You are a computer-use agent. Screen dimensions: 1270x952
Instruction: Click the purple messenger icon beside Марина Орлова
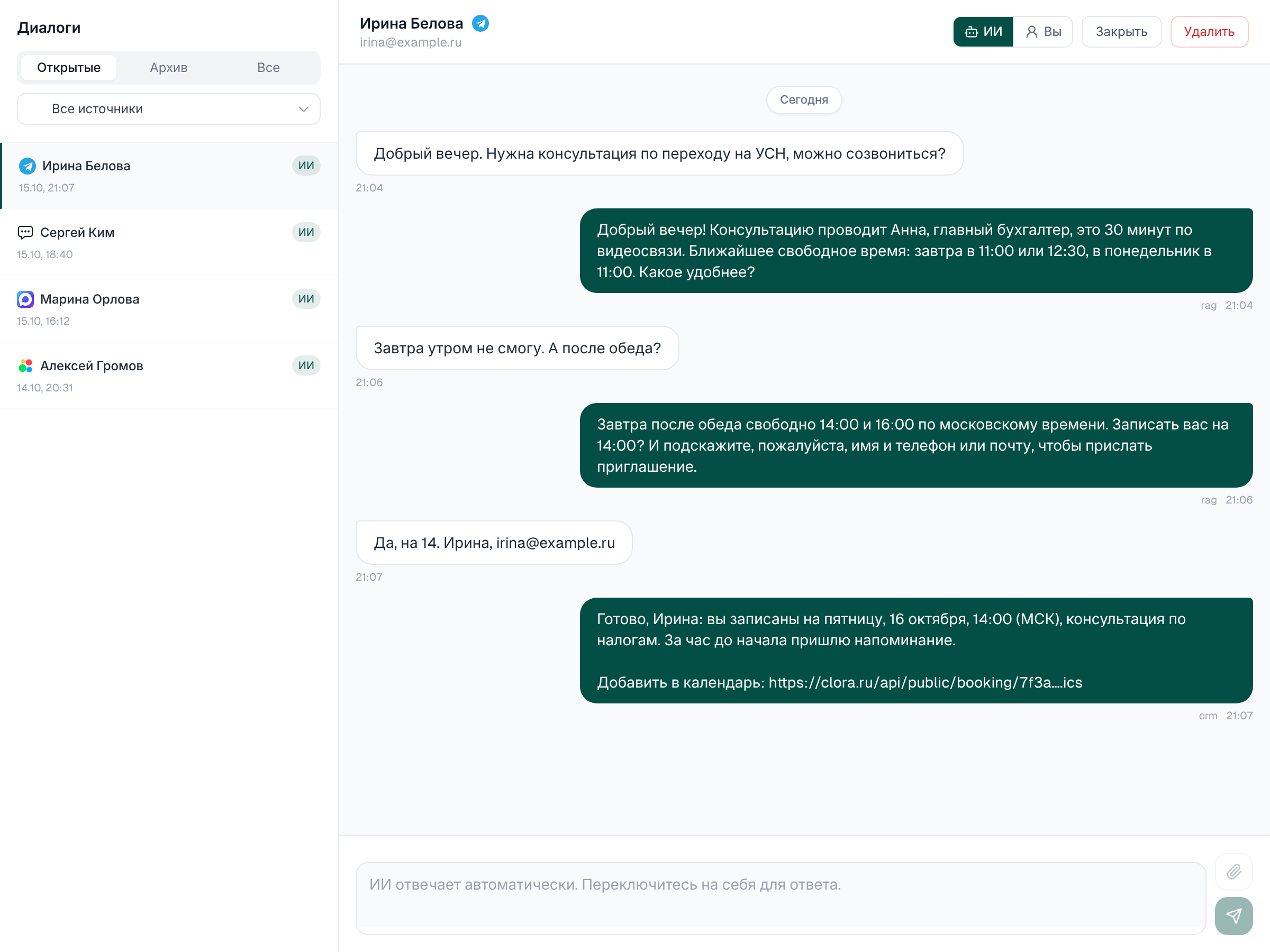click(x=25, y=299)
